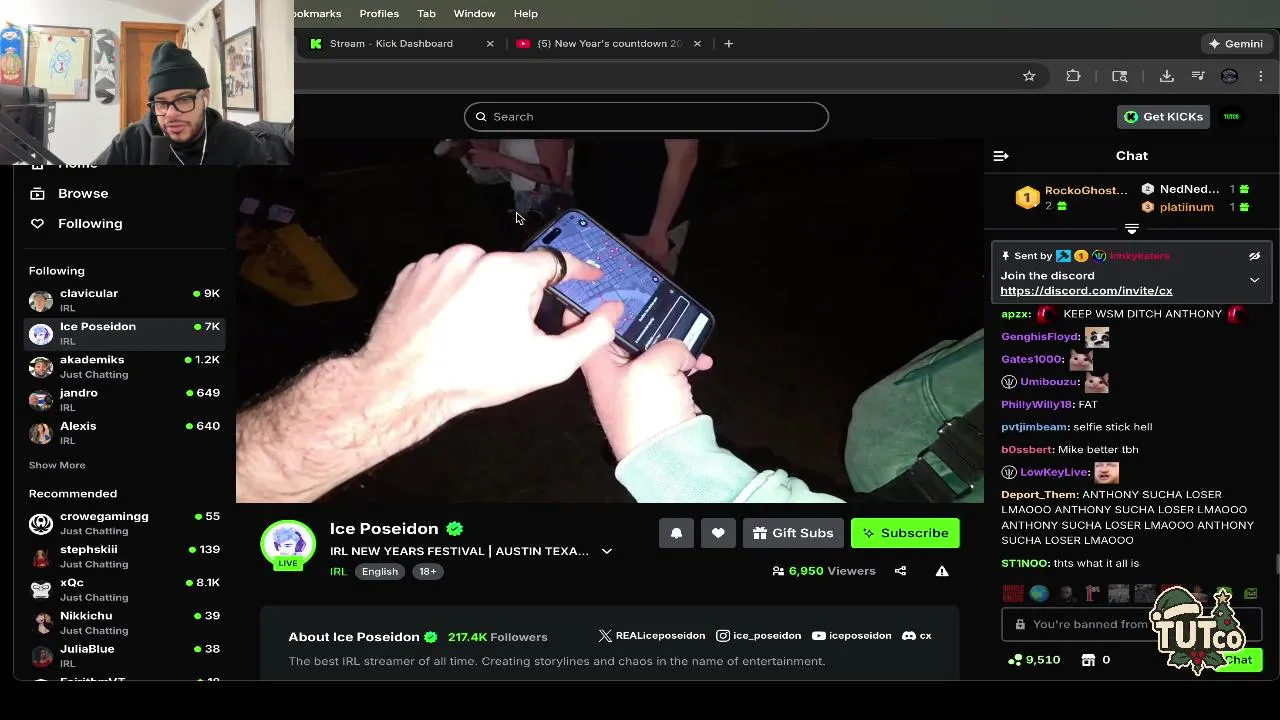Screen dimensions: 1280x720
Task: Open the Chrome extensions puzzle icon
Action: pos(1073,76)
